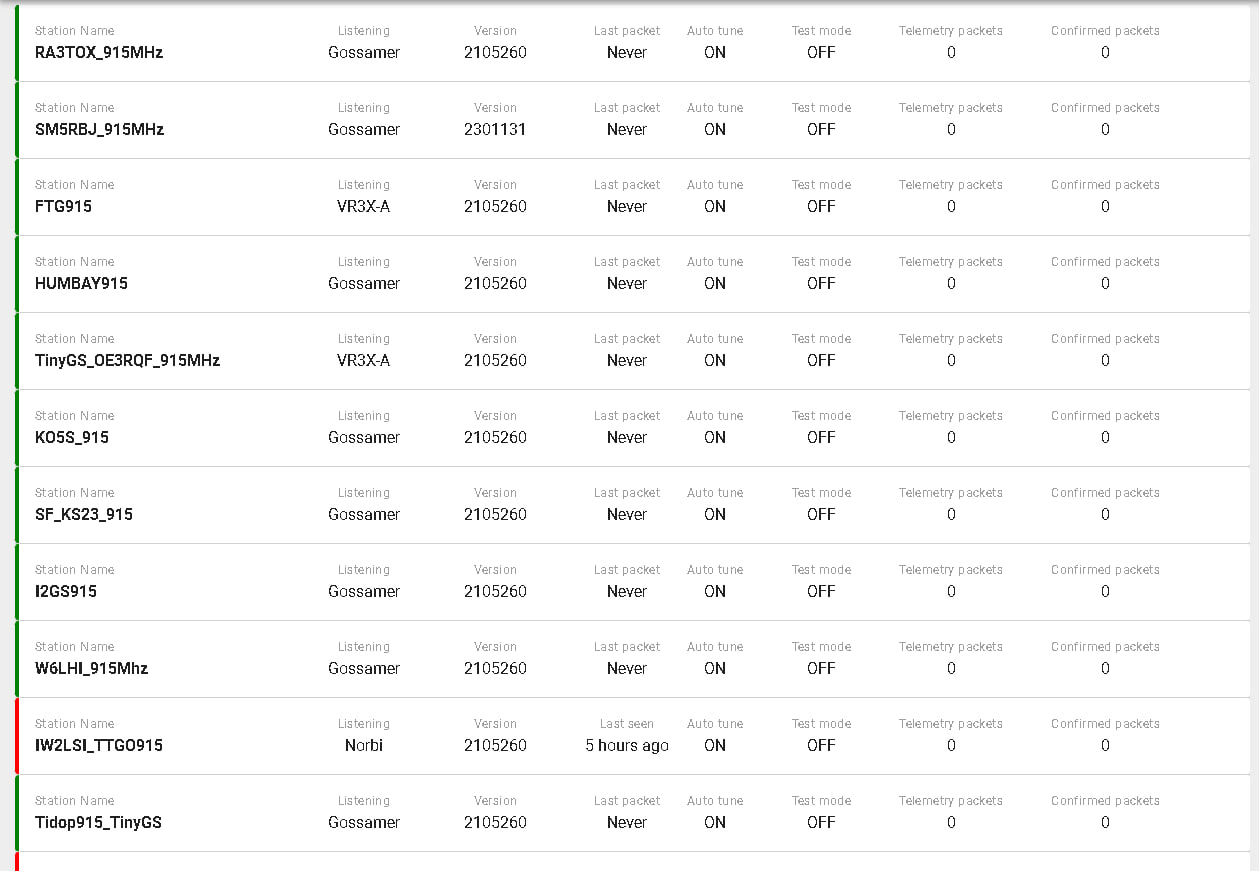
Task: Click the "5 hours ago" last seen value
Action: pos(627,746)
